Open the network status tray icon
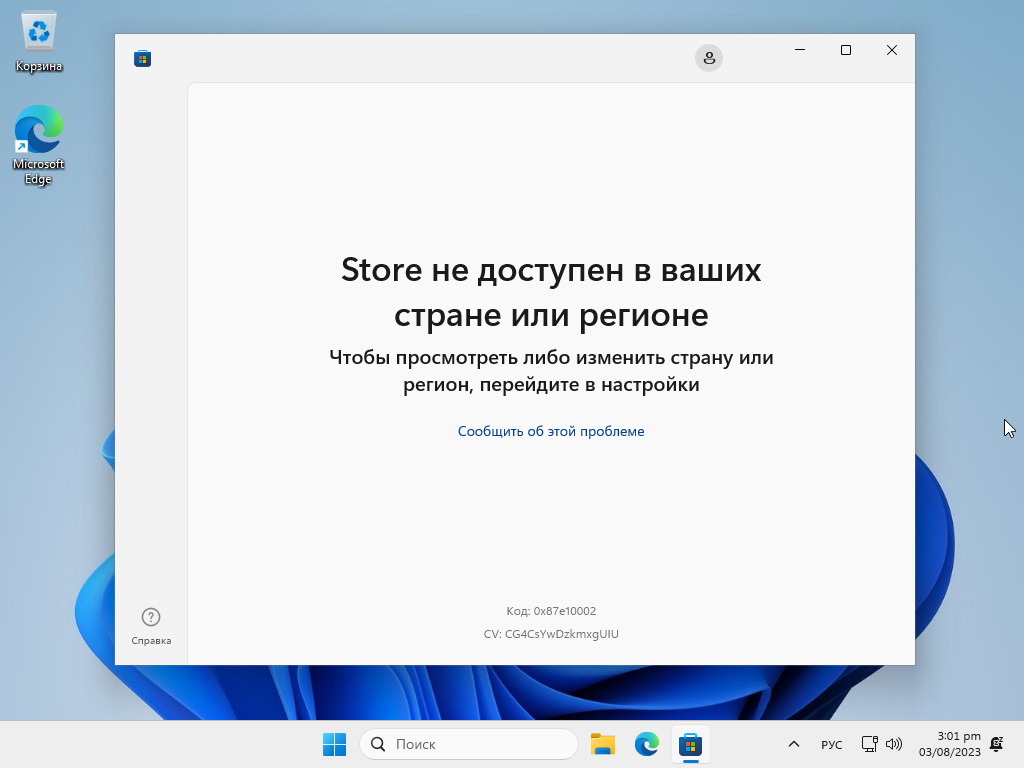The height and width of the screenshot is (768, 1024). pyautogui.click(x=867, y=744)
